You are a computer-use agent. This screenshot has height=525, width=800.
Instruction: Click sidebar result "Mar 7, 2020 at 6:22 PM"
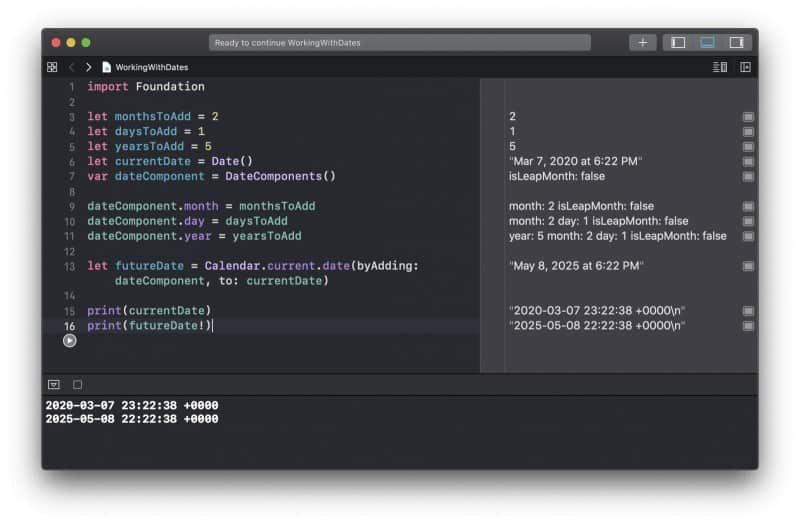(x=576, y=161)
